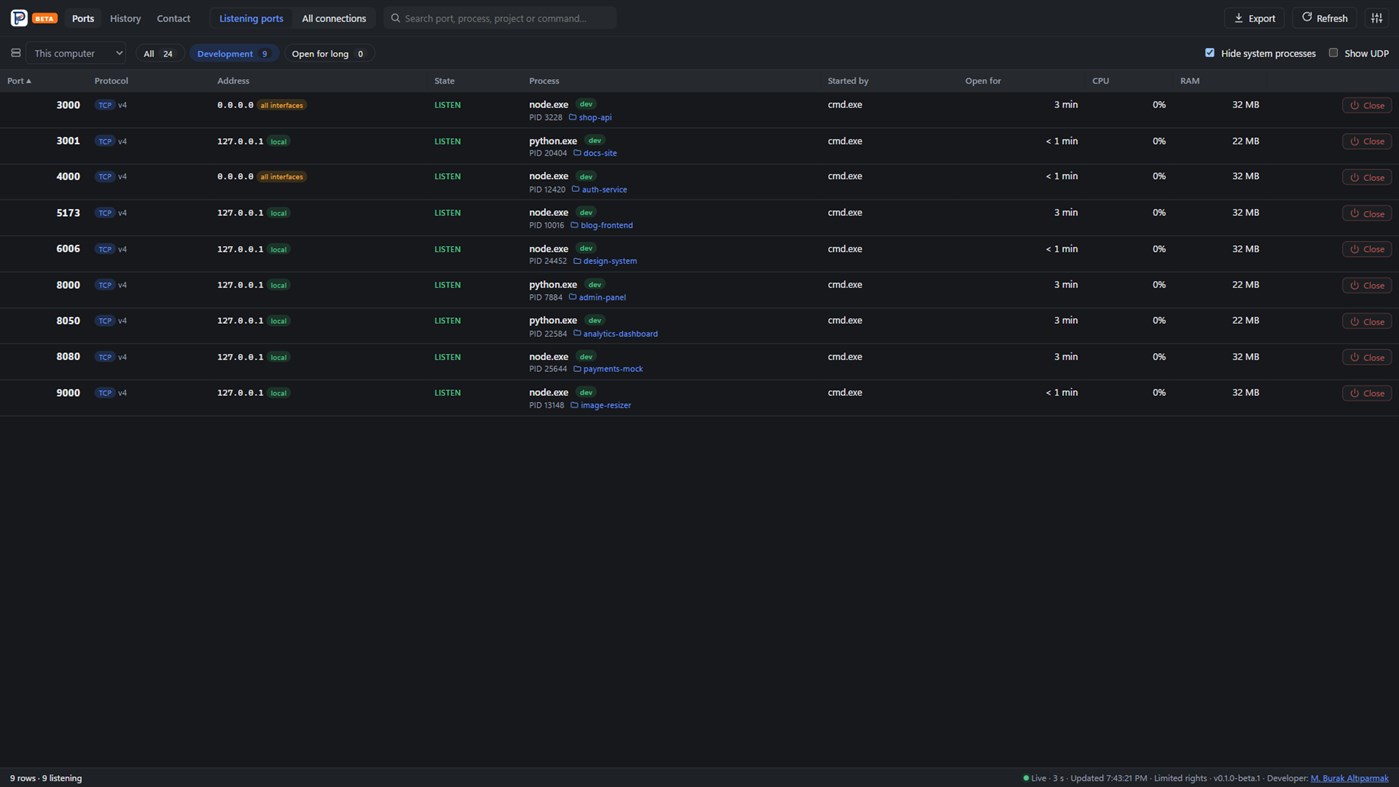1399x787 pixels.
Task: Sort by the Port column header
Action: click(19, 80)
